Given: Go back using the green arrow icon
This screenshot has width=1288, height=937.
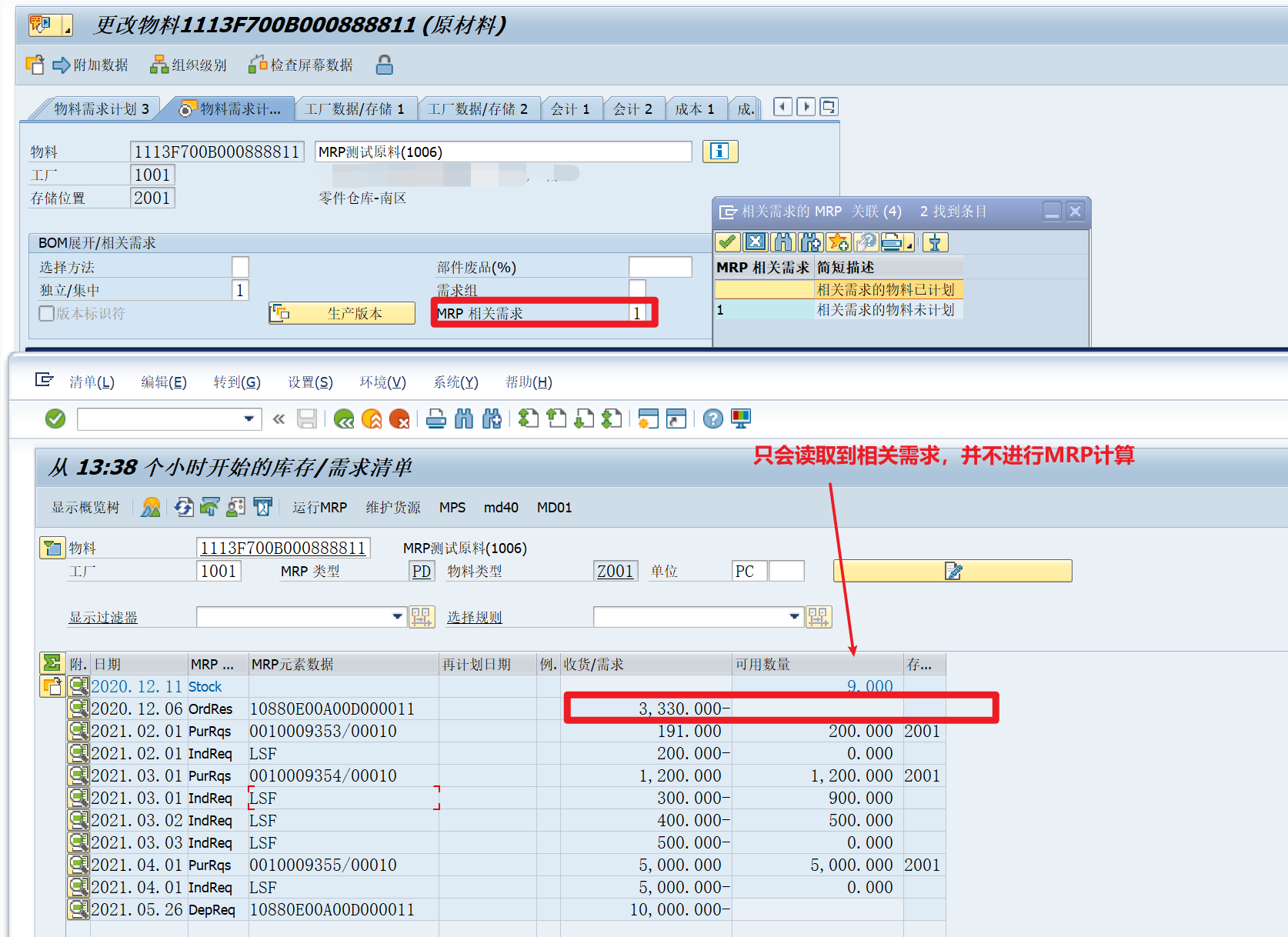Looking at the screenshot, I should tap(343, 419).
